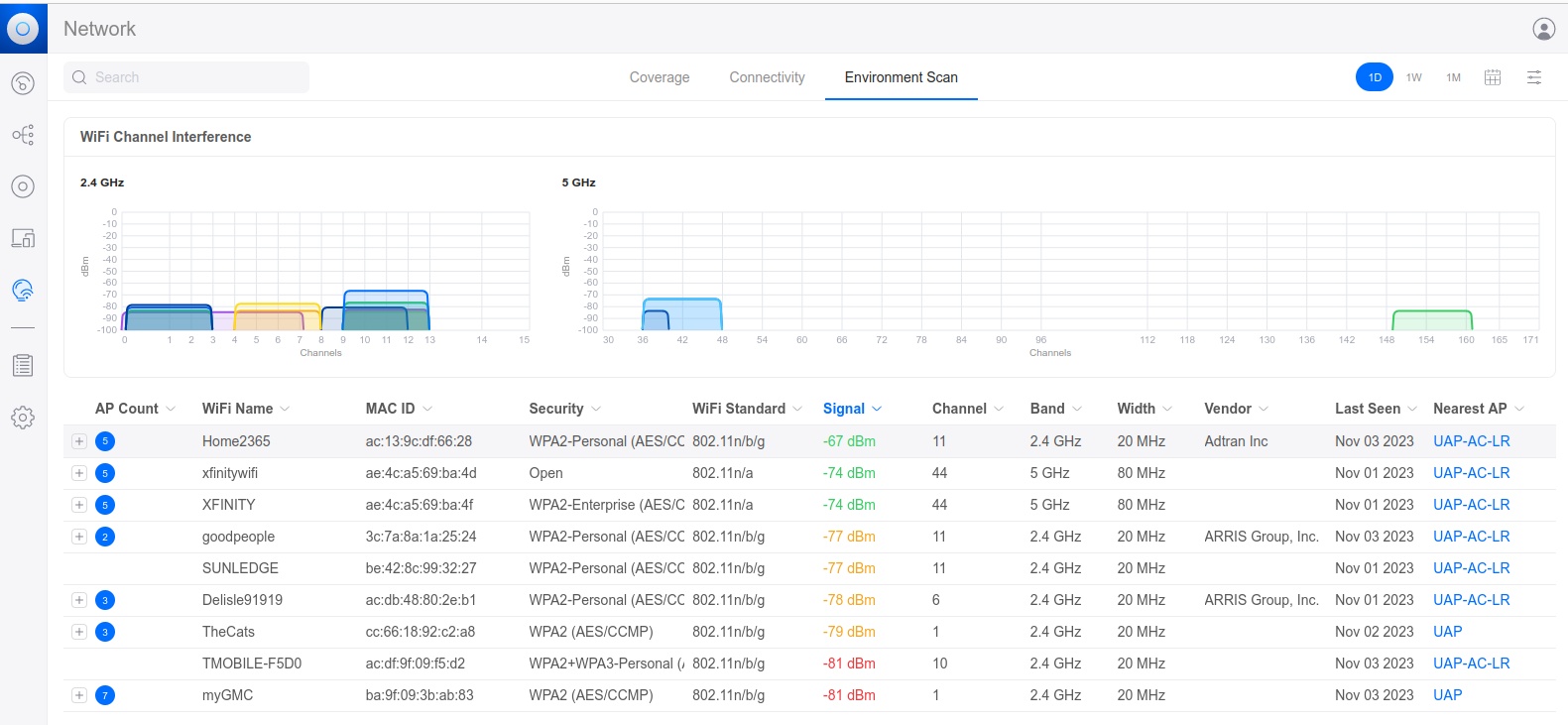Screen dimensions: 1568x725
Task: Open the settings gear in the sidebar
Action: (x=23, y=418)
